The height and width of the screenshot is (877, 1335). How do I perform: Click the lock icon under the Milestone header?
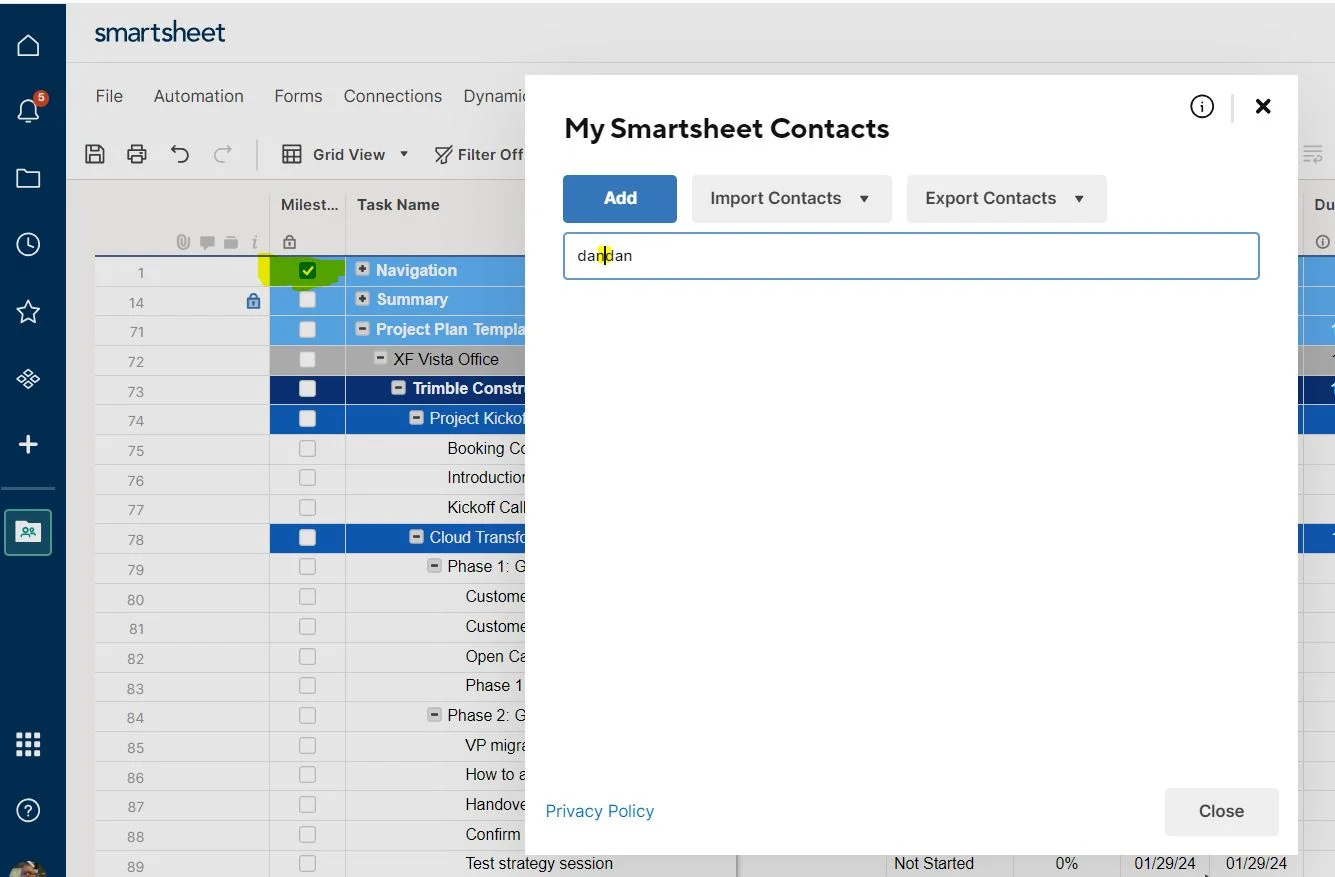pos(290,242)
